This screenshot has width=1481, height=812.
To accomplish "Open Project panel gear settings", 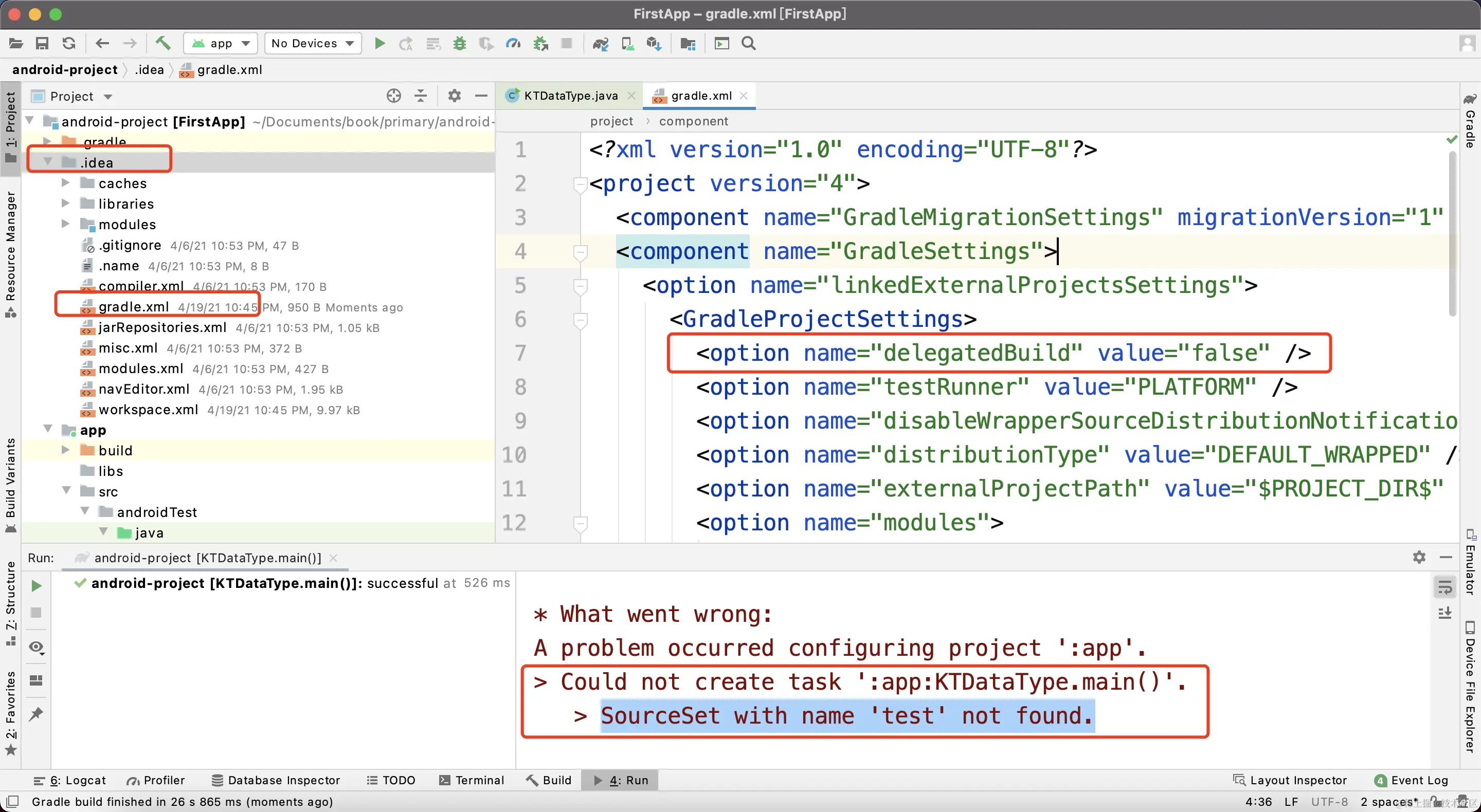I will click(454, 96).
